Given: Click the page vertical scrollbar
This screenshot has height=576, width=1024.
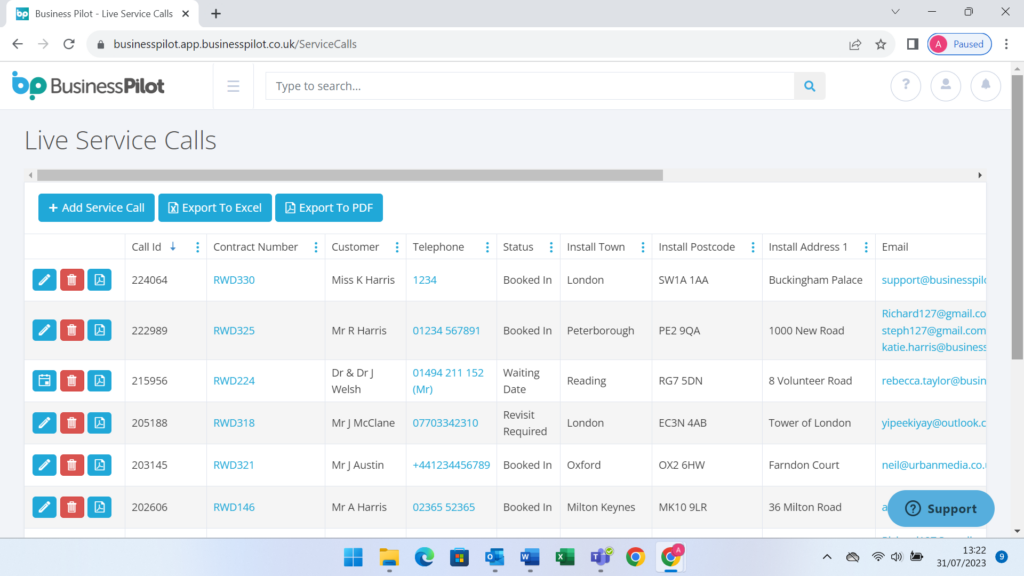Looking at the screenshot, I should (1017, 216).
